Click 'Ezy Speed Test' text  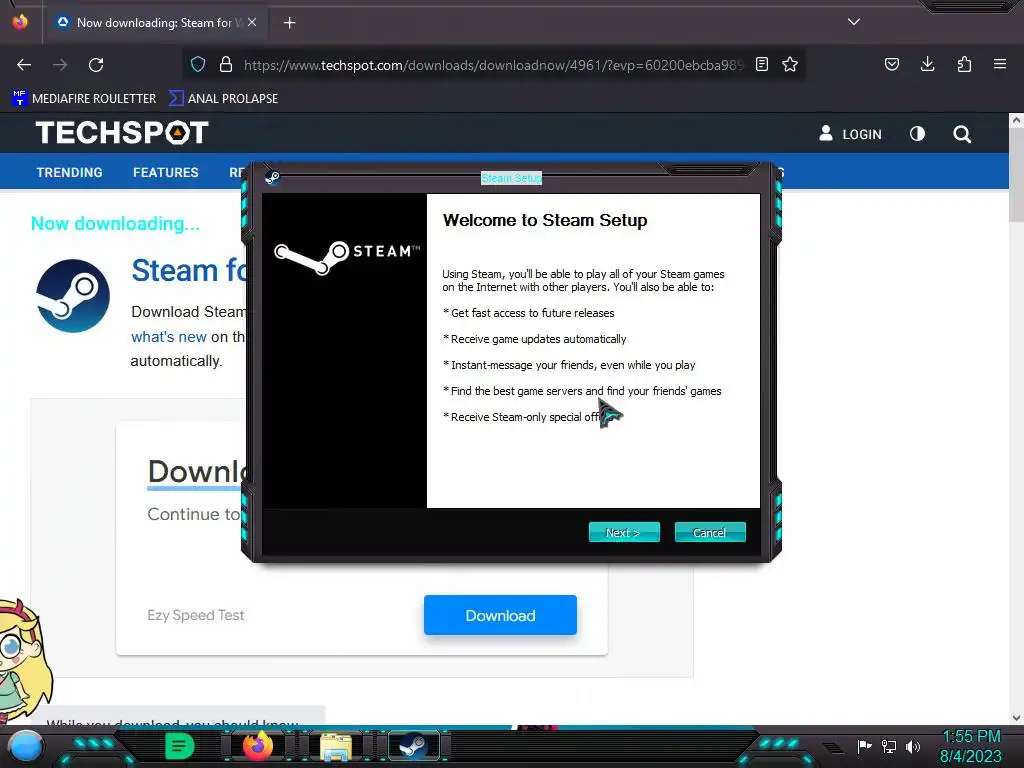coord(195,615)
